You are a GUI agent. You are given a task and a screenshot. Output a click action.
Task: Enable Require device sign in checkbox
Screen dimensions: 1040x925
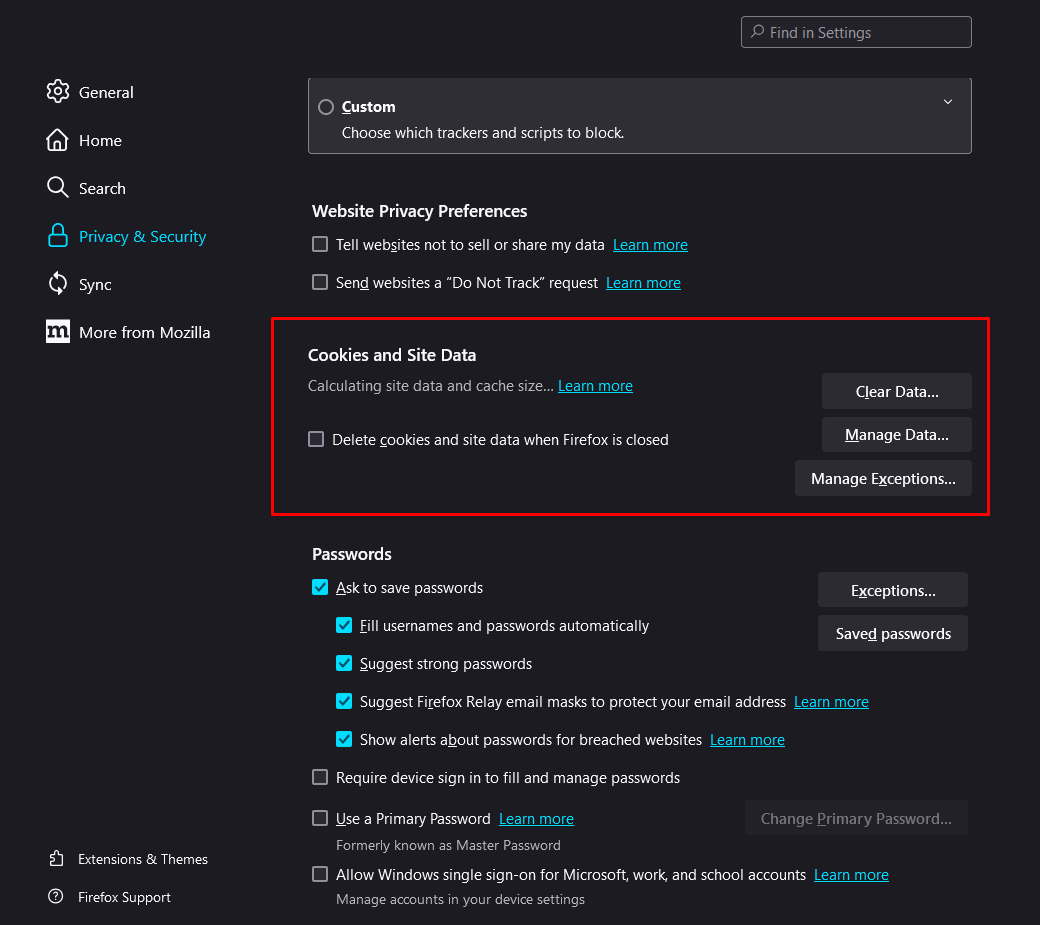[x=320, y=776]
